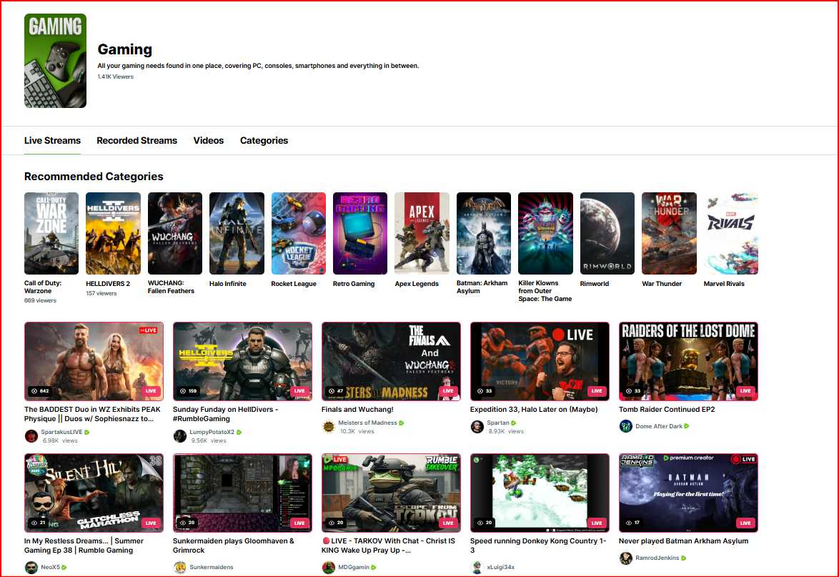Click channel name xLuigi34x

click(501, 567)
